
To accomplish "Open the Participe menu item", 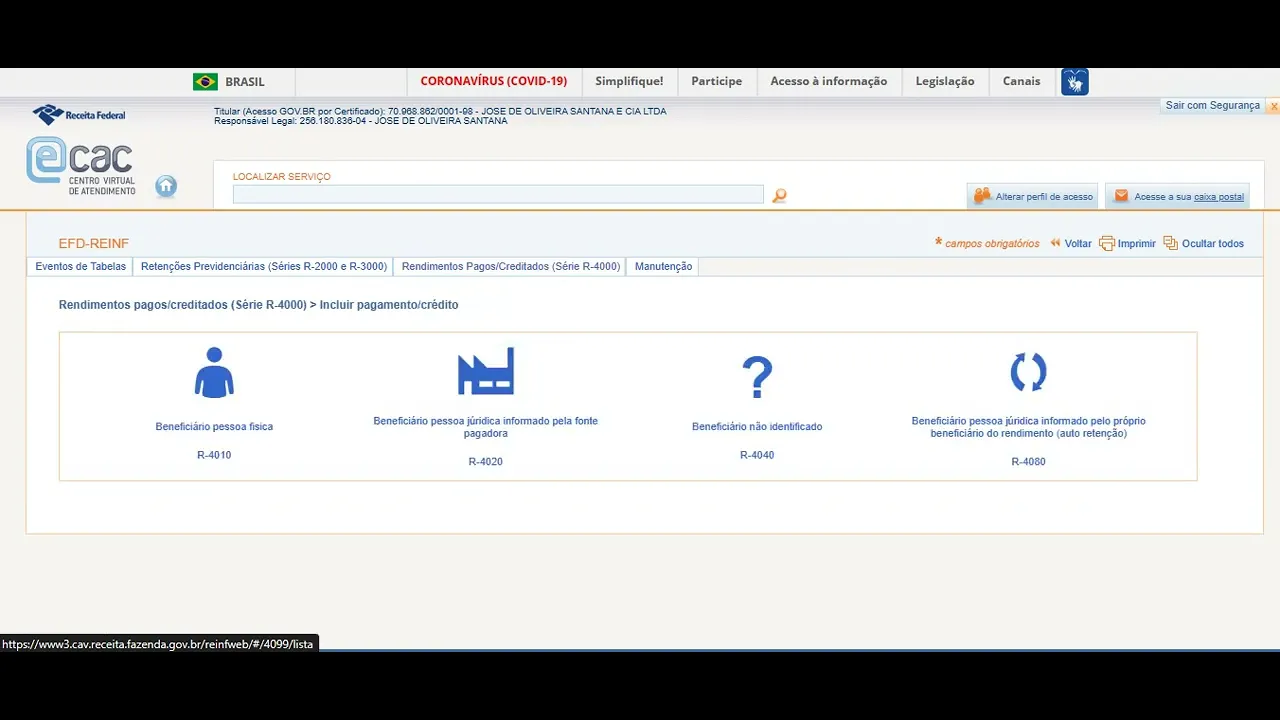I will point(717,81).
